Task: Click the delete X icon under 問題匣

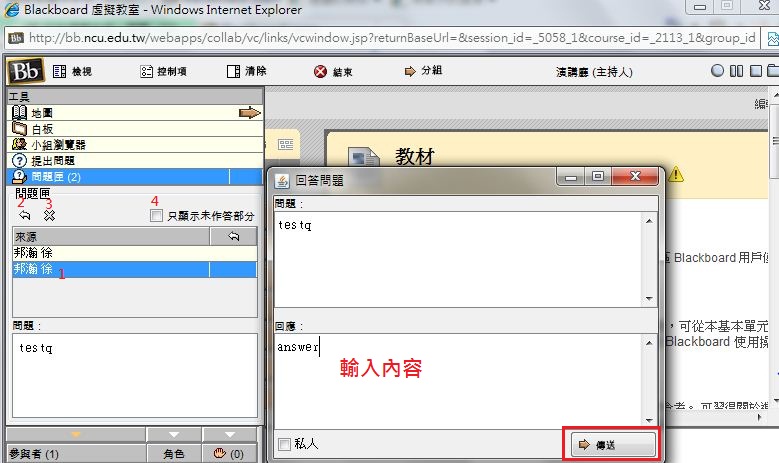Action: click(49, 215)
